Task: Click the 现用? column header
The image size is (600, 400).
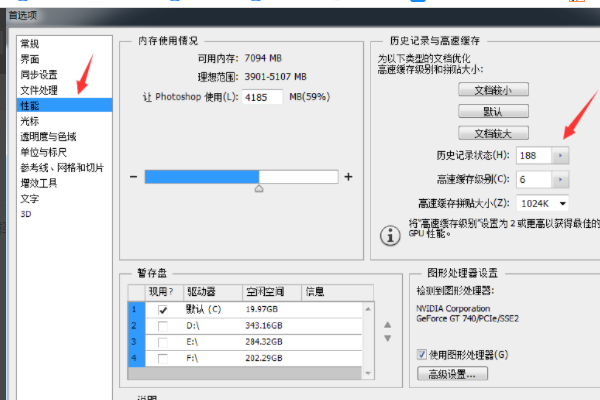Action: pos(164,292)
